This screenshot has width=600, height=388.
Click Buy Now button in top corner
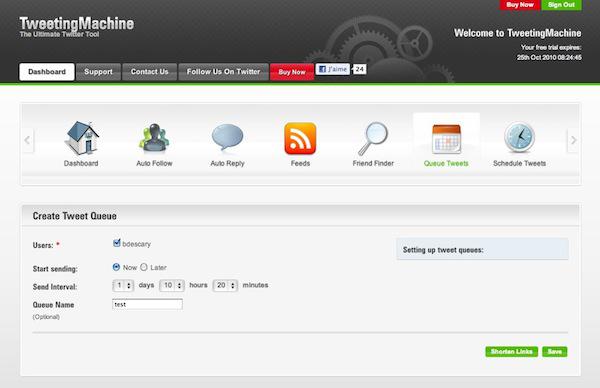point(520,5)
